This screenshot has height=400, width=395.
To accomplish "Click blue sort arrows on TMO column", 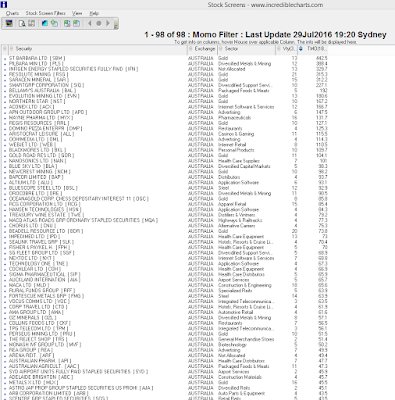I will [301, 49].
